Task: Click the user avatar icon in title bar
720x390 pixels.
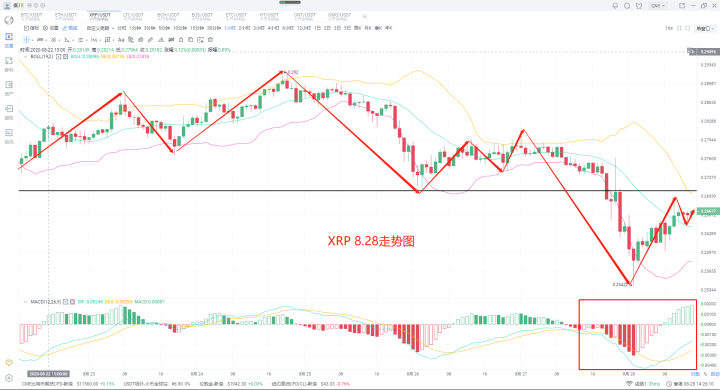Action: tap(7, 6)
